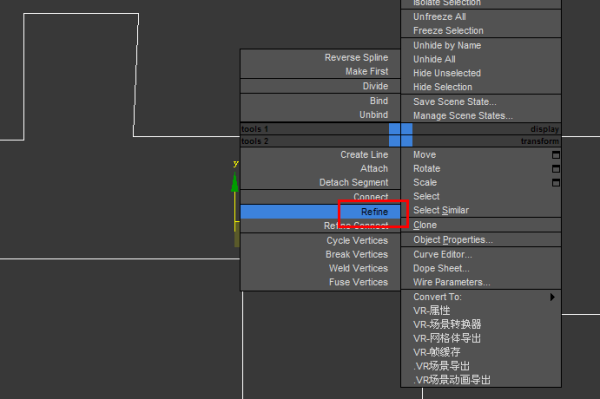Click Freeze Selection entry
Screen dimensions: 600x399
coord(448,31)
